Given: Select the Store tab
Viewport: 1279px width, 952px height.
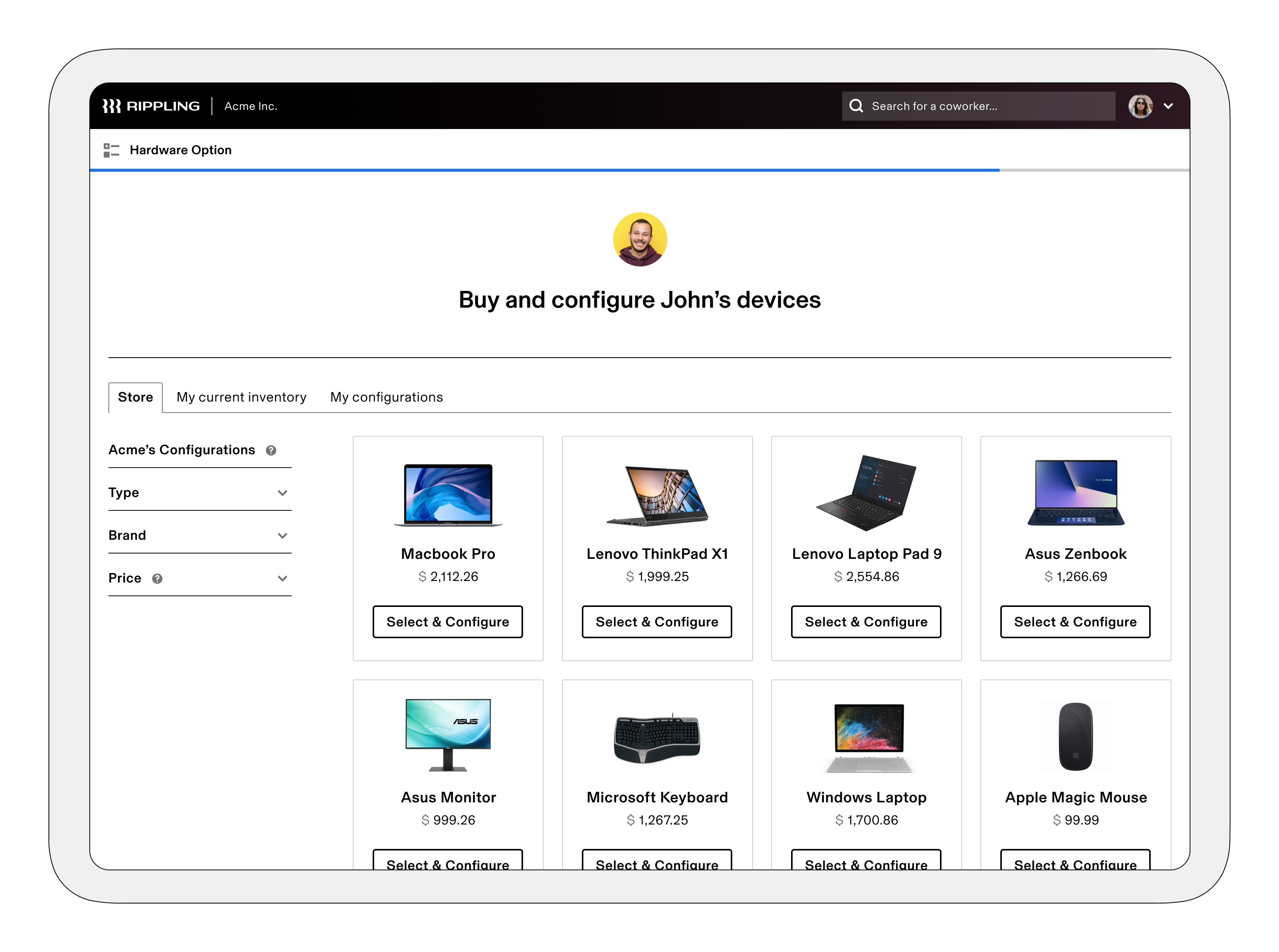Looking at the screenshot, I should [136, 397].
